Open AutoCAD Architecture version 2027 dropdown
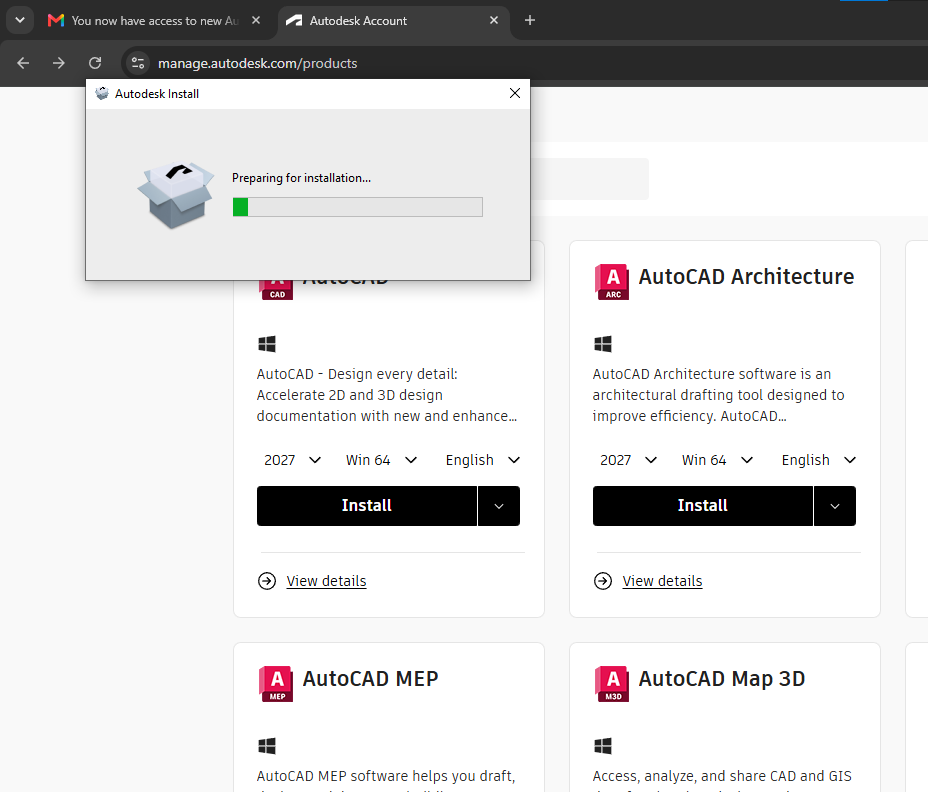This screenshot has width=928, height=792. point(629,460)
